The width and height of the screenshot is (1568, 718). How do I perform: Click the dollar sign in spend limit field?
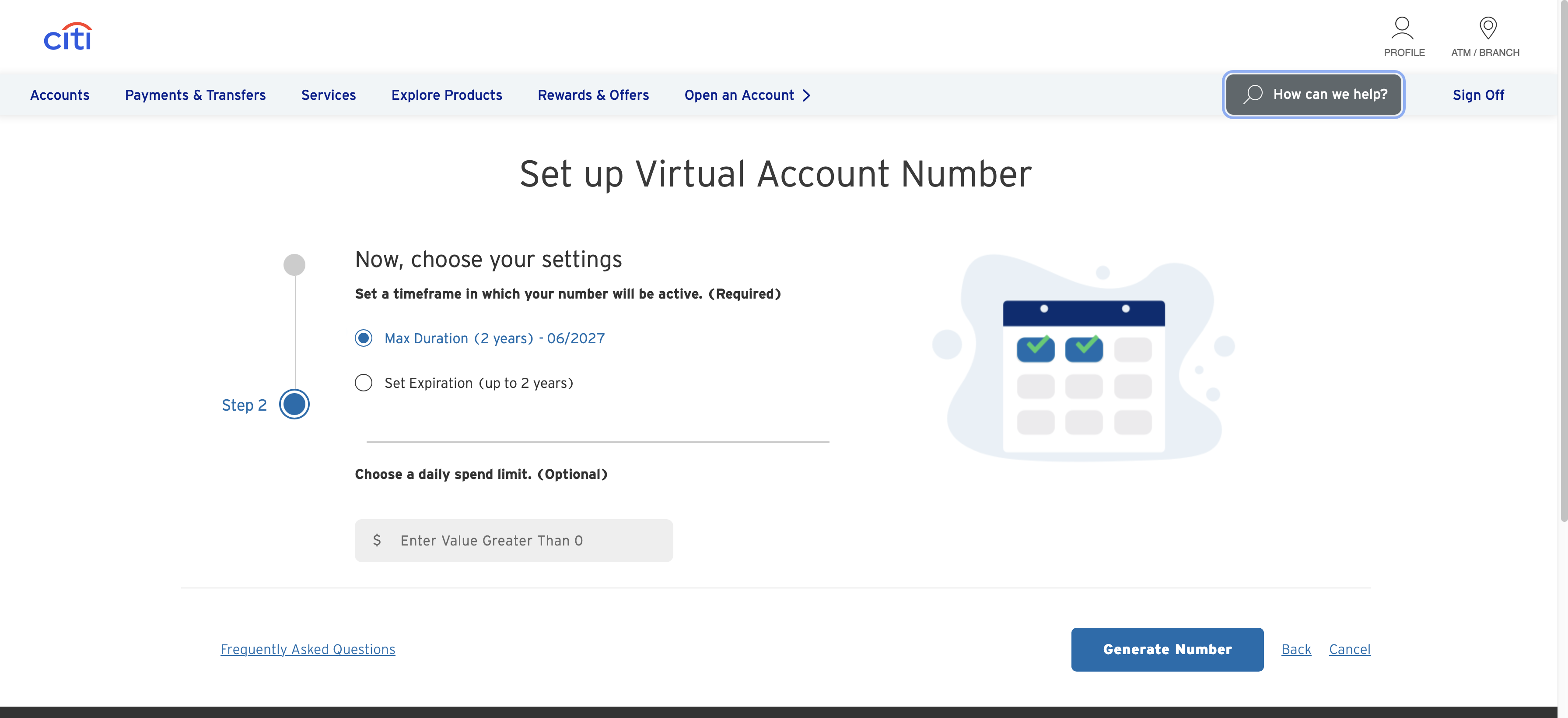click(377, 540)
